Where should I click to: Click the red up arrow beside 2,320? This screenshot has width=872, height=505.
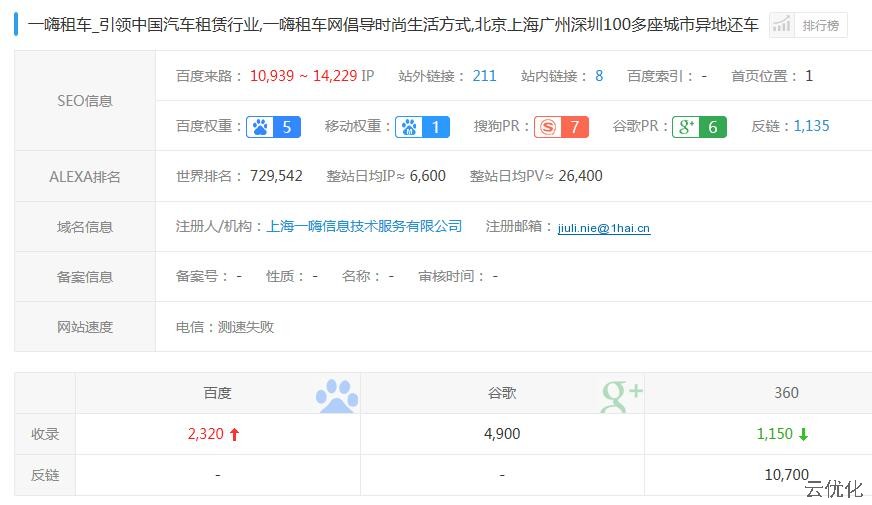pos(235,435)
